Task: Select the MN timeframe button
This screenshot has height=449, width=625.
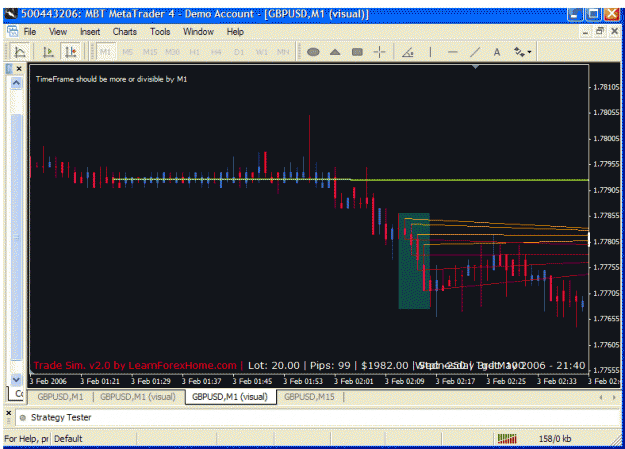Action: (x=283, y=52)
